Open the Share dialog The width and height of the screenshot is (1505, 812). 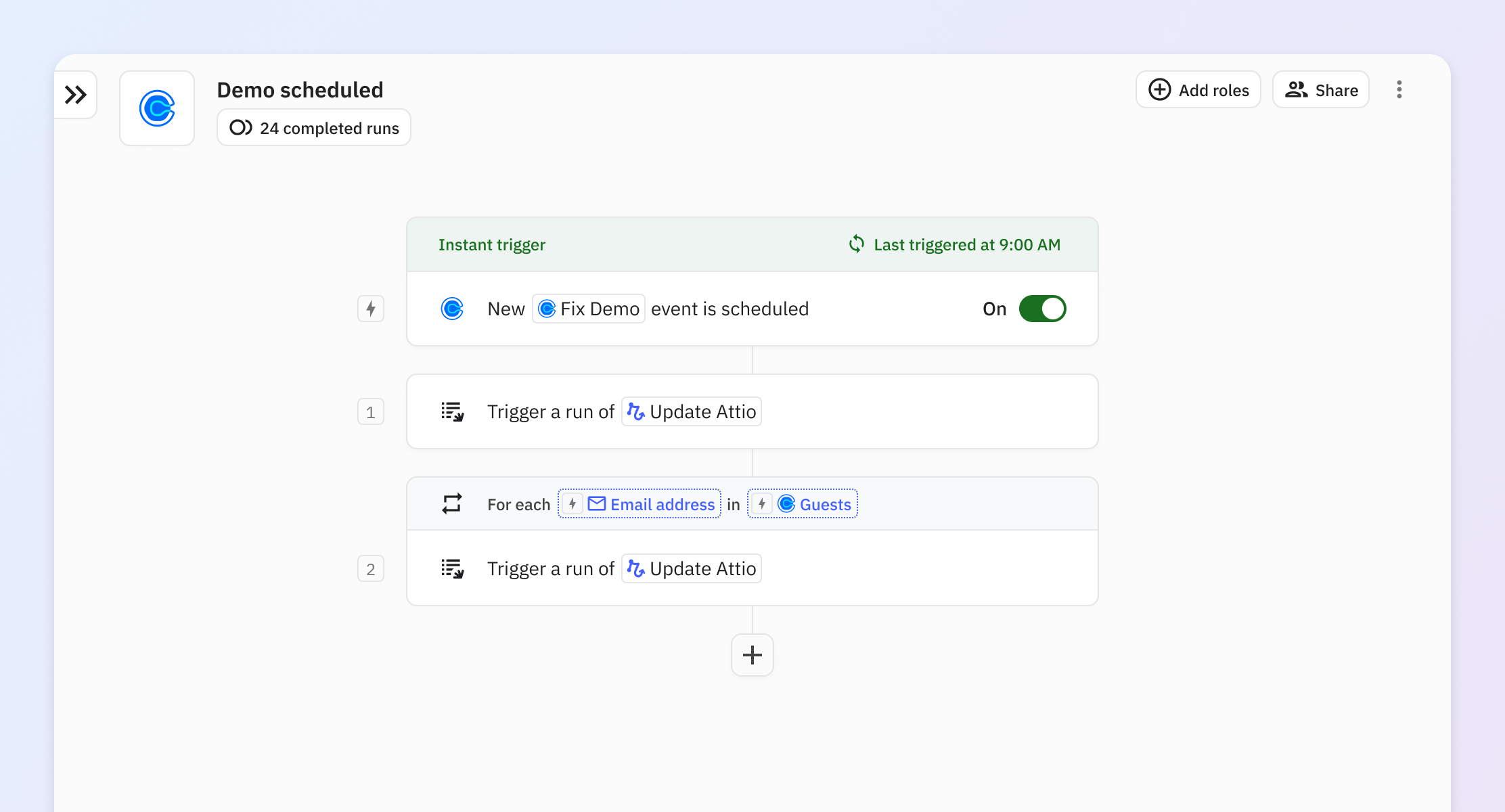pyautogui.click(x=1321, y=90)
